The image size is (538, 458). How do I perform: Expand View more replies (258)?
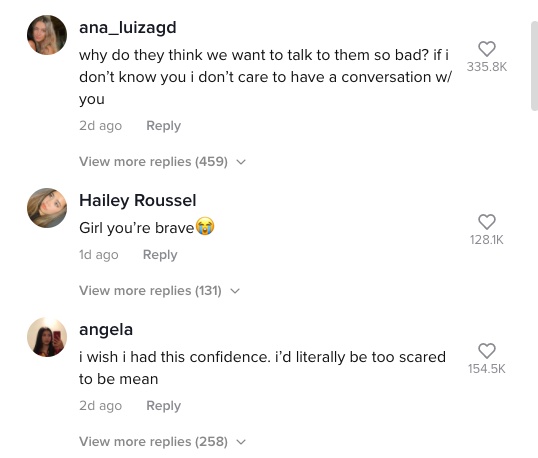coord(153,442)
